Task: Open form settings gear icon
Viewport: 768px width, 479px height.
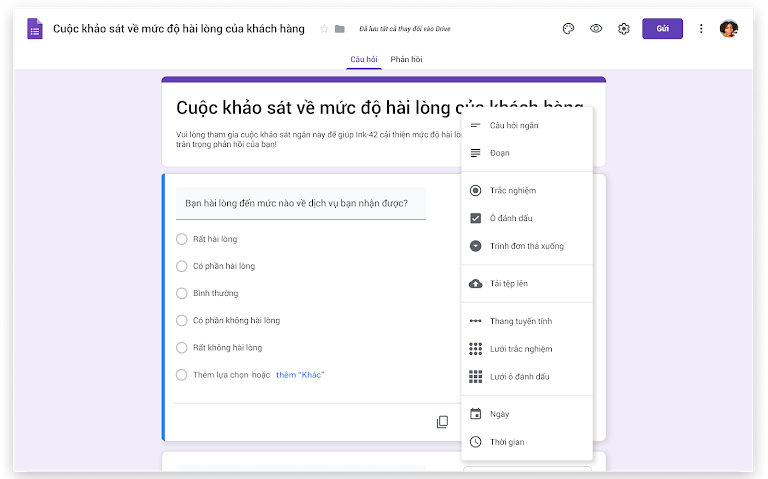Action: point(624,29)
